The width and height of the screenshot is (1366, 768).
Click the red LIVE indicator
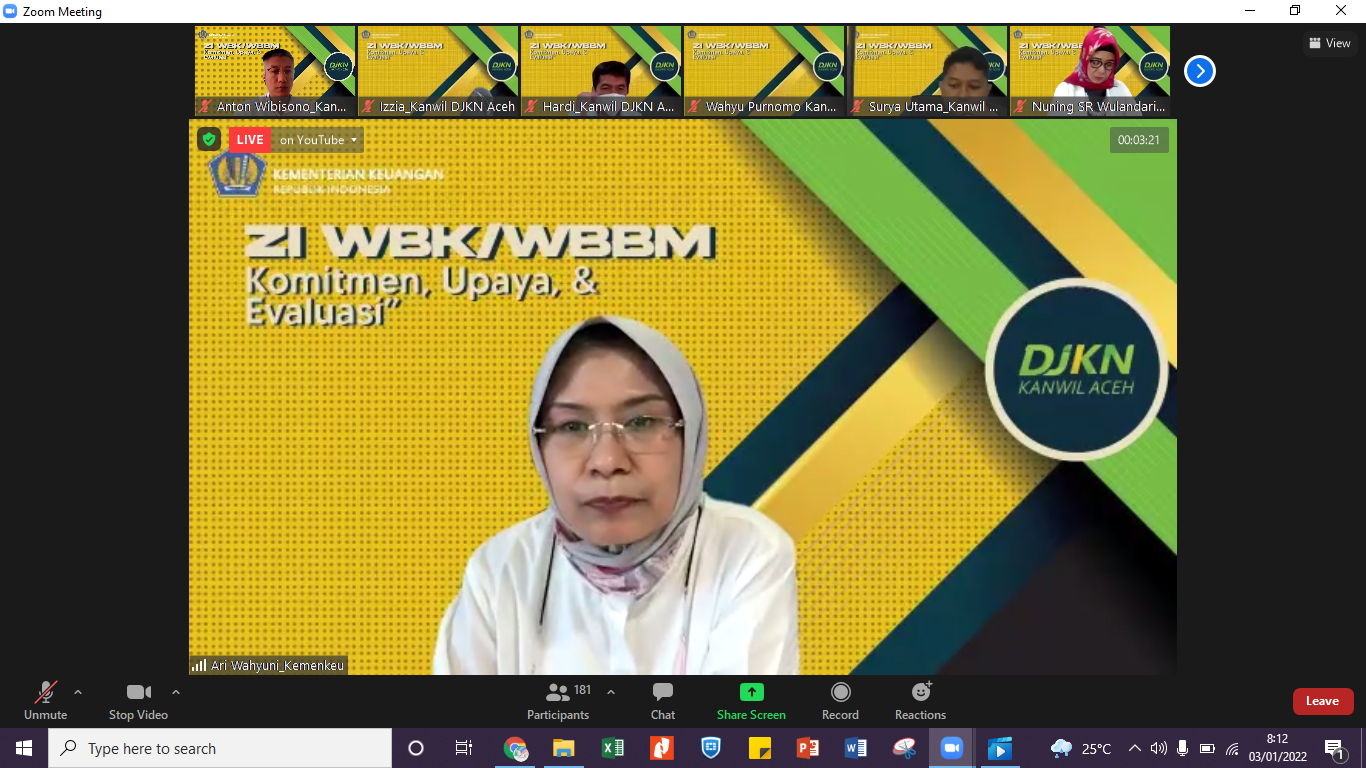coord(250,140)
